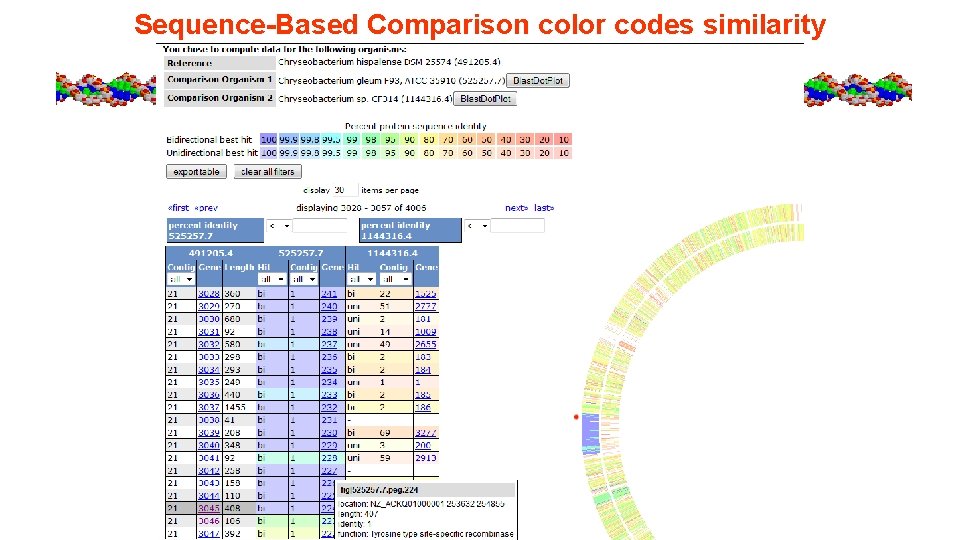Open reference gene link 3037
This screenshot has width=960, height=540.
click(x=209, y=408)
